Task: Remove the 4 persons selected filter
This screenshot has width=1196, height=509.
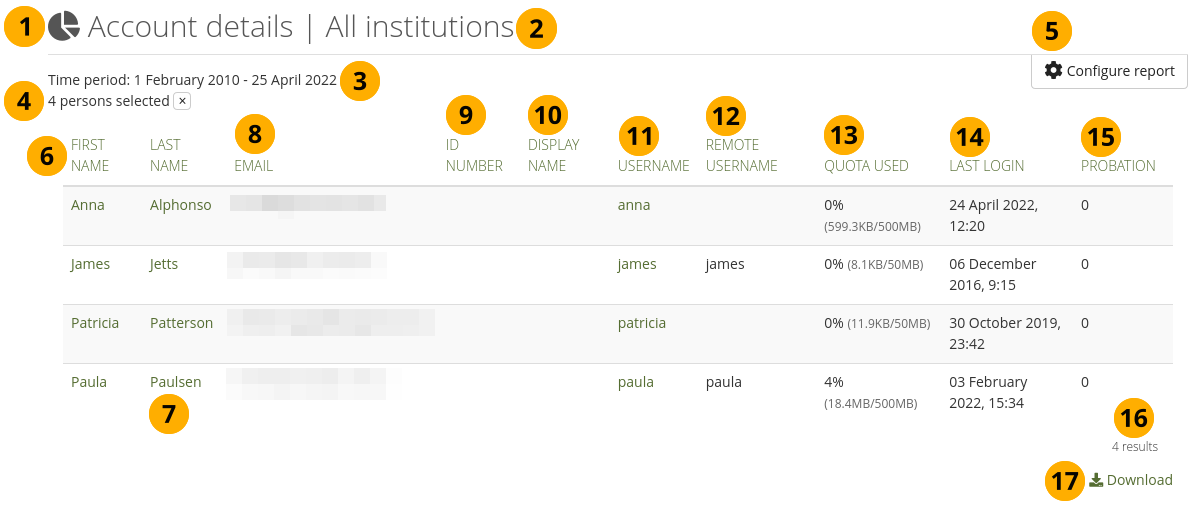Action: tap(182, 101)
